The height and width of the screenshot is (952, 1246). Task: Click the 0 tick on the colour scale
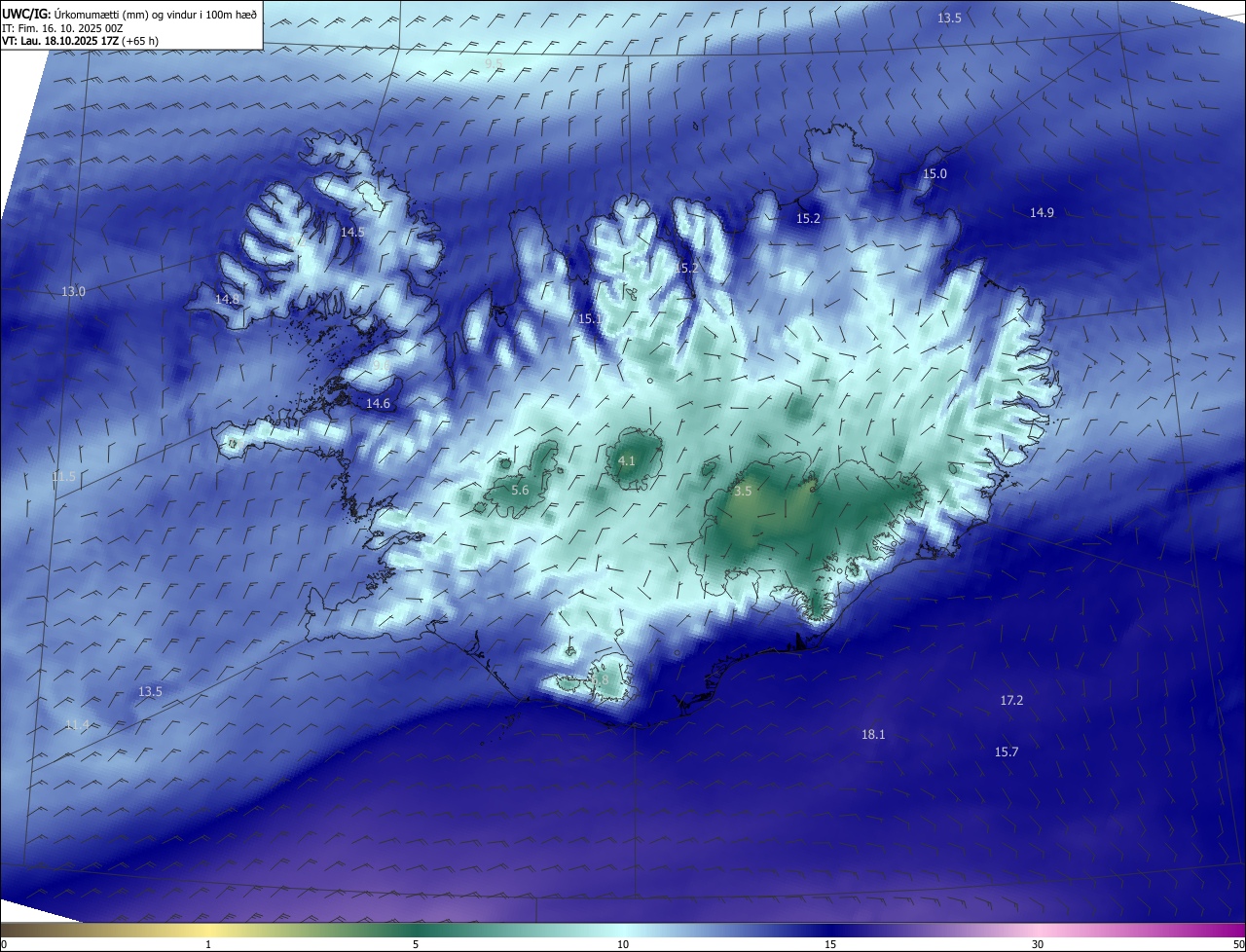pyautogui.click(x=3, y=944)
